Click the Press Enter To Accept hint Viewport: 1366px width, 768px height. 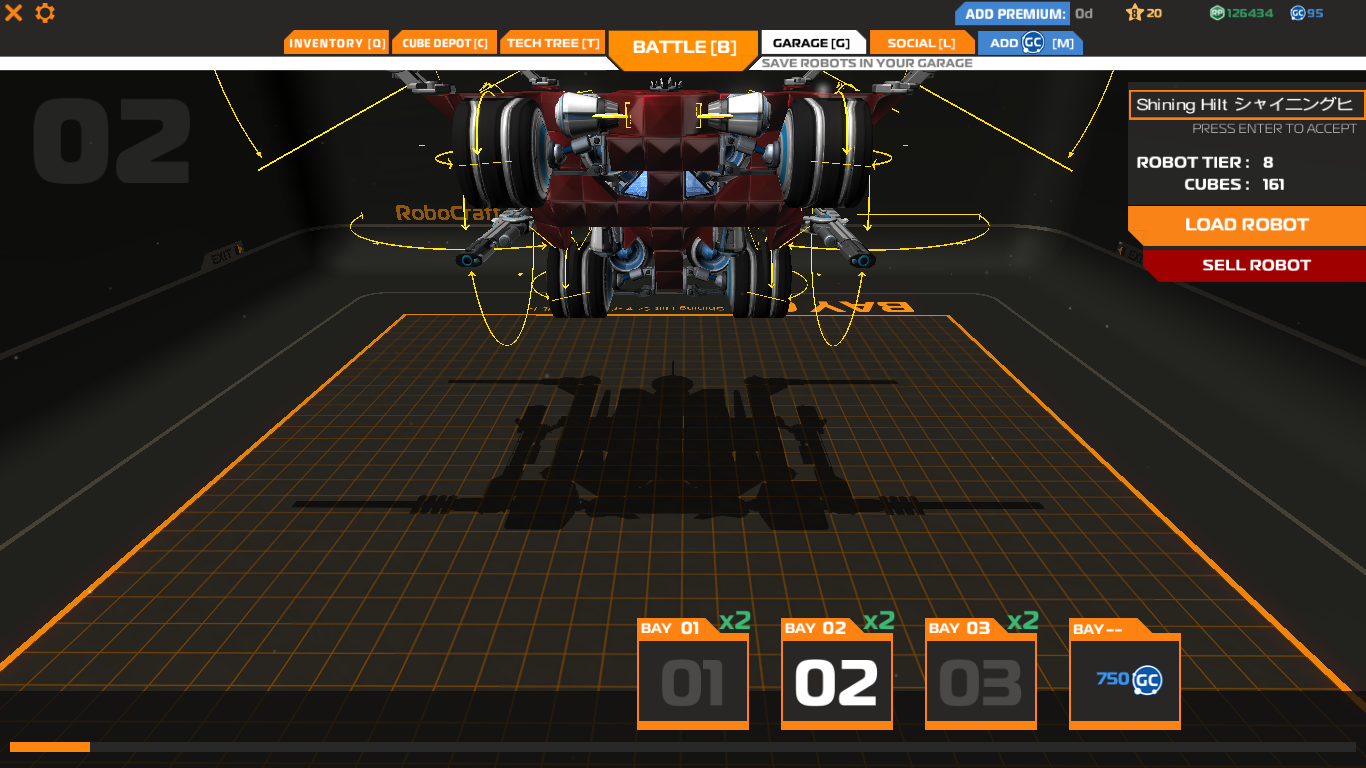(x=1274, y=129)
